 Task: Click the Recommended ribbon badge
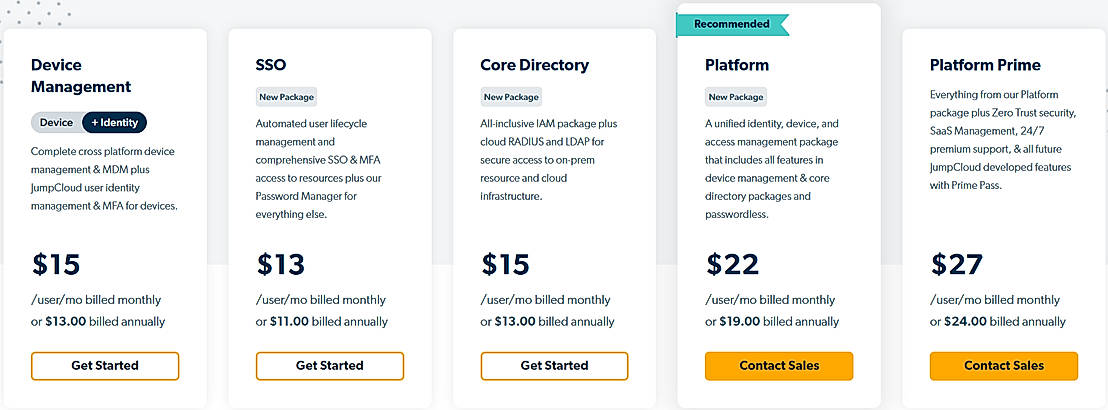pyautogui.click(x=732, y=24)
